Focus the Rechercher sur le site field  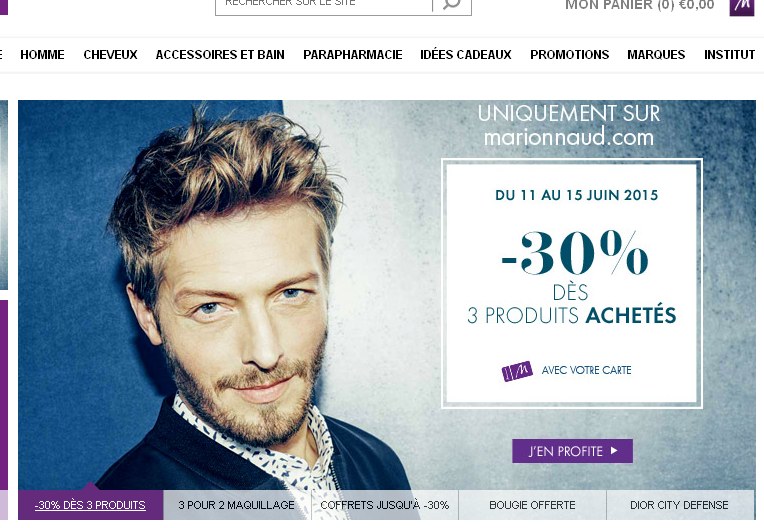tap(324, 5)
